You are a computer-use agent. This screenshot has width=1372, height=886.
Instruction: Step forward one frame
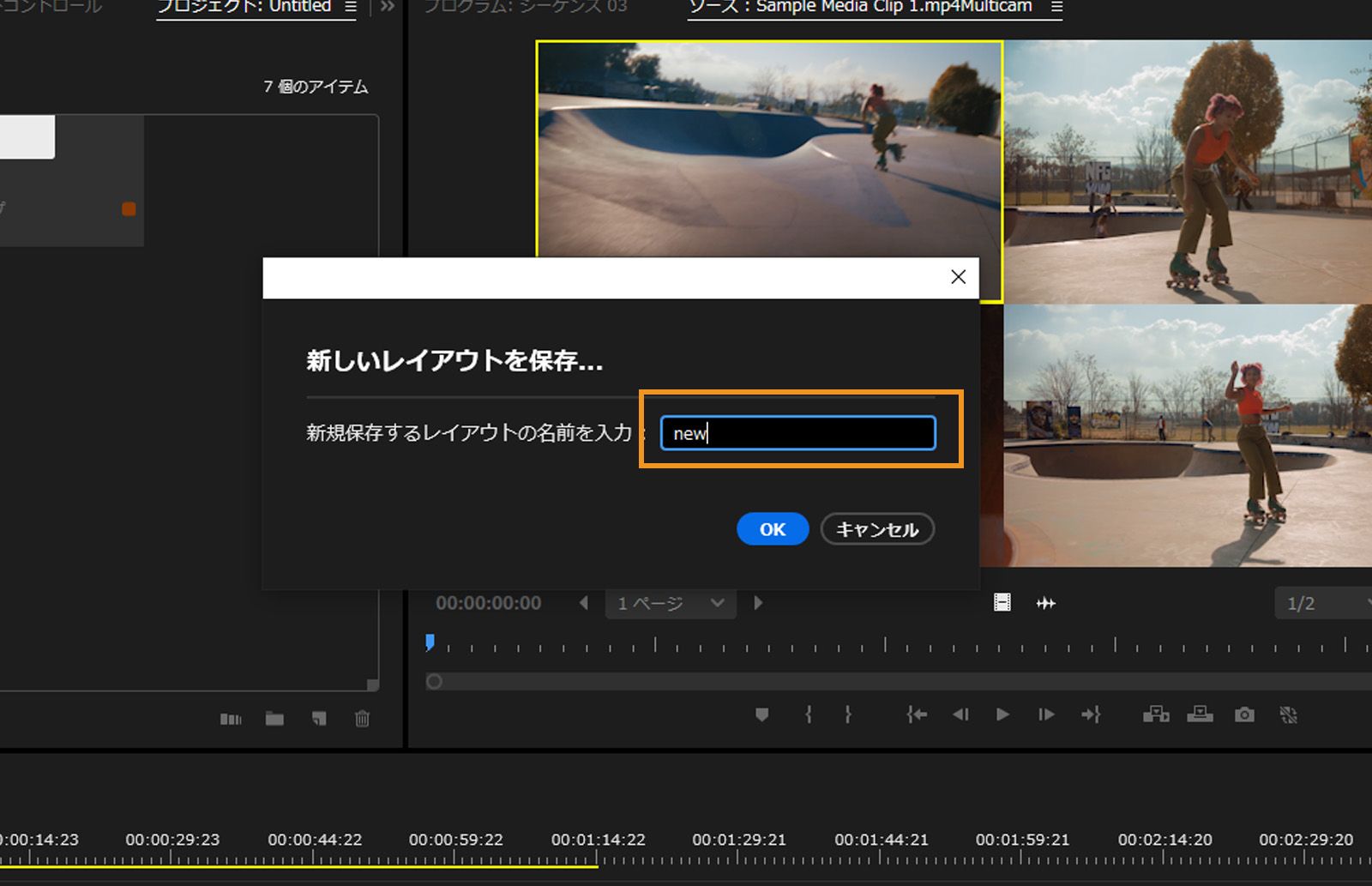[1046, 714]
